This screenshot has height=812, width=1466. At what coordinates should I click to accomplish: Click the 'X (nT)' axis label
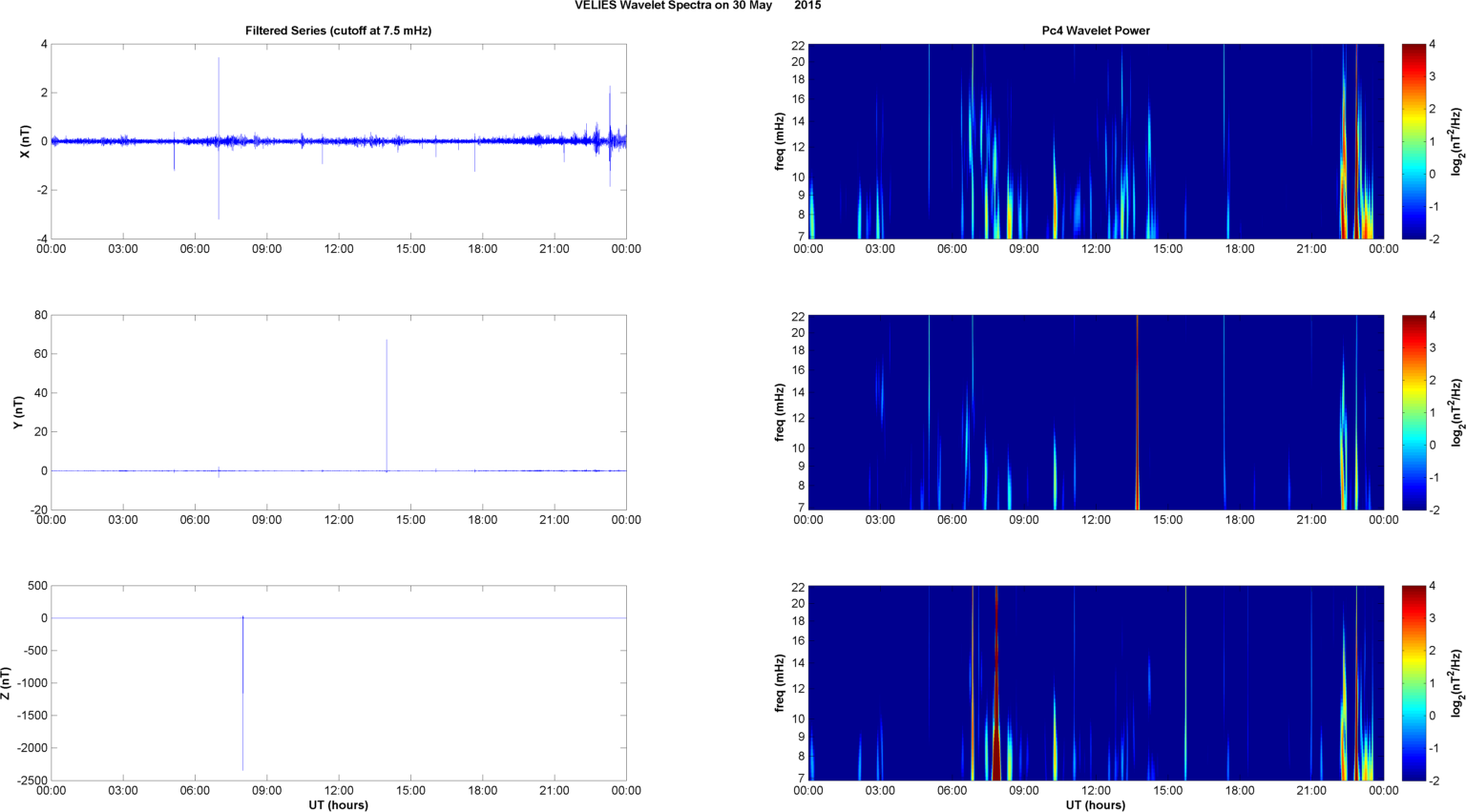coord(26,141)
